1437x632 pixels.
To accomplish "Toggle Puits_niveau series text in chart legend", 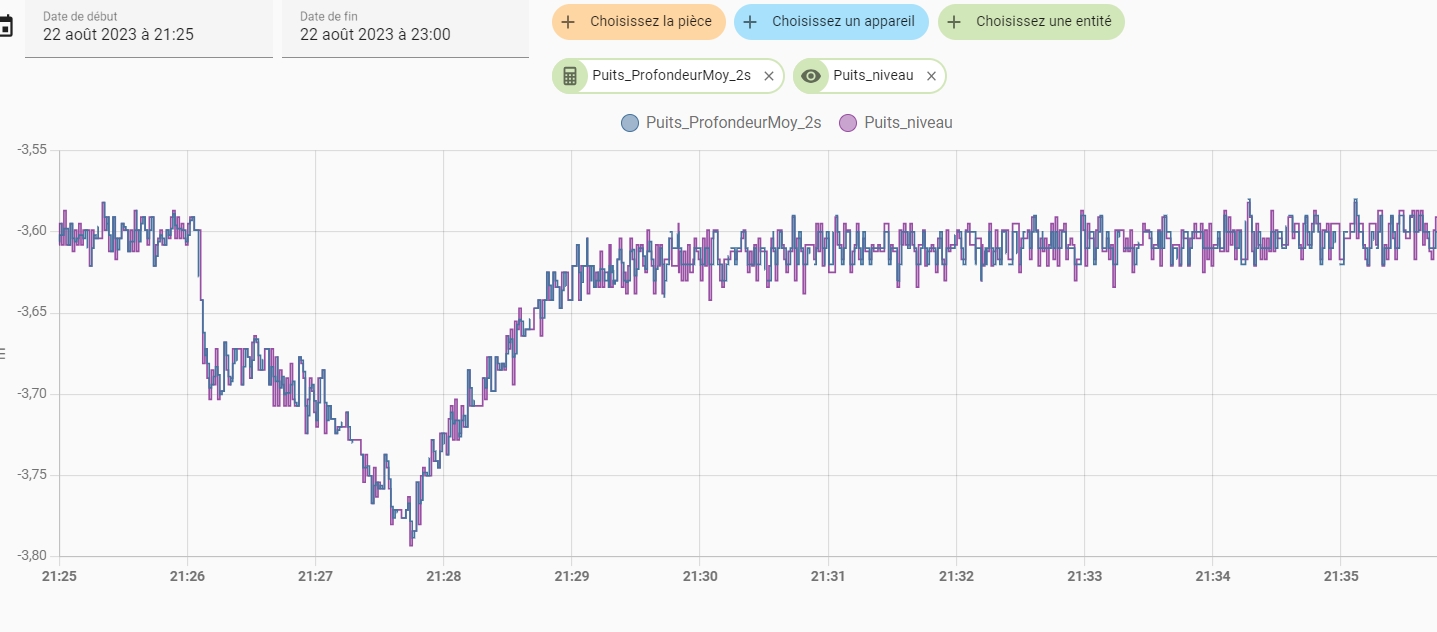I will [x=908, y=123].
